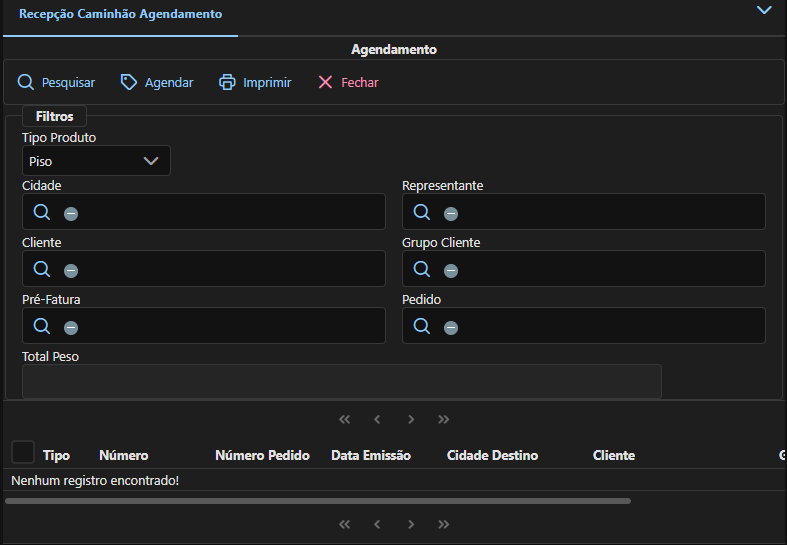Click the Imprimir button label
787x545 pixels.
coord(267,82)
